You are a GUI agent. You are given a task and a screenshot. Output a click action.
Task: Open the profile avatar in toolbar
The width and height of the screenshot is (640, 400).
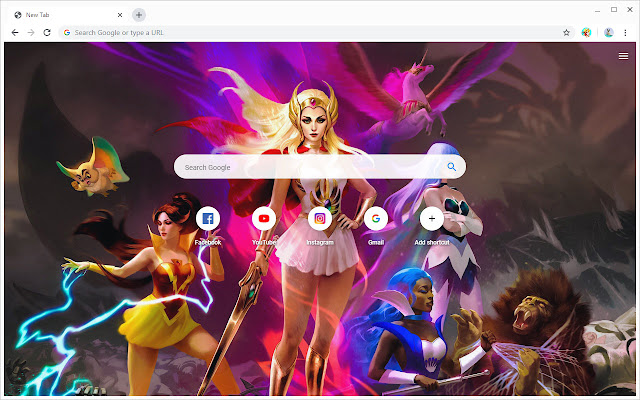[609, 33]
